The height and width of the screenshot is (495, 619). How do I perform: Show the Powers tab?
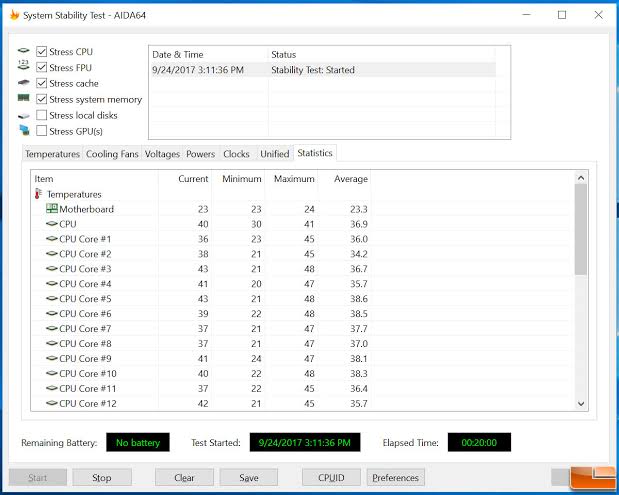(x=201, y=154)
